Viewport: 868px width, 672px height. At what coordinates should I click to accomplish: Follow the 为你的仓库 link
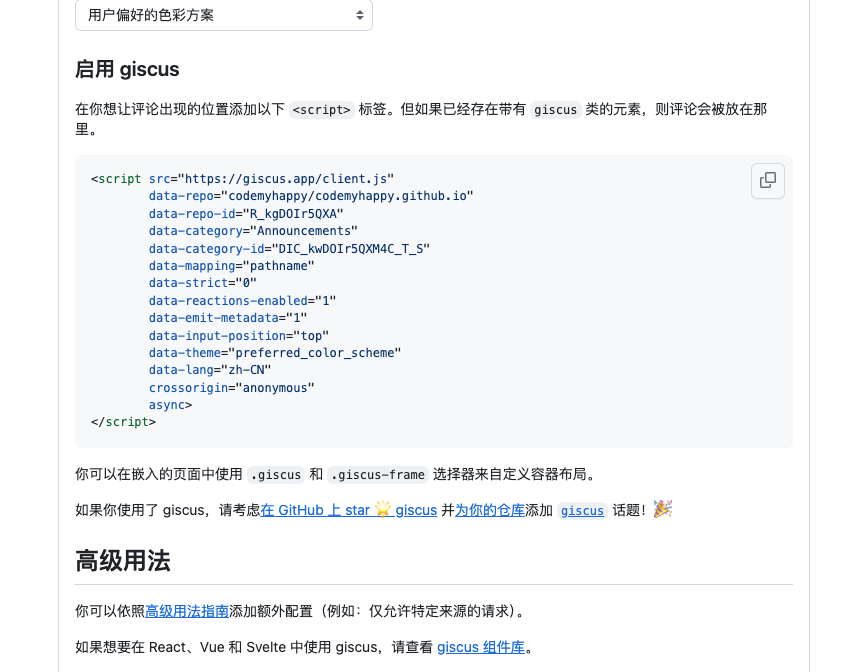click(489, 510)
